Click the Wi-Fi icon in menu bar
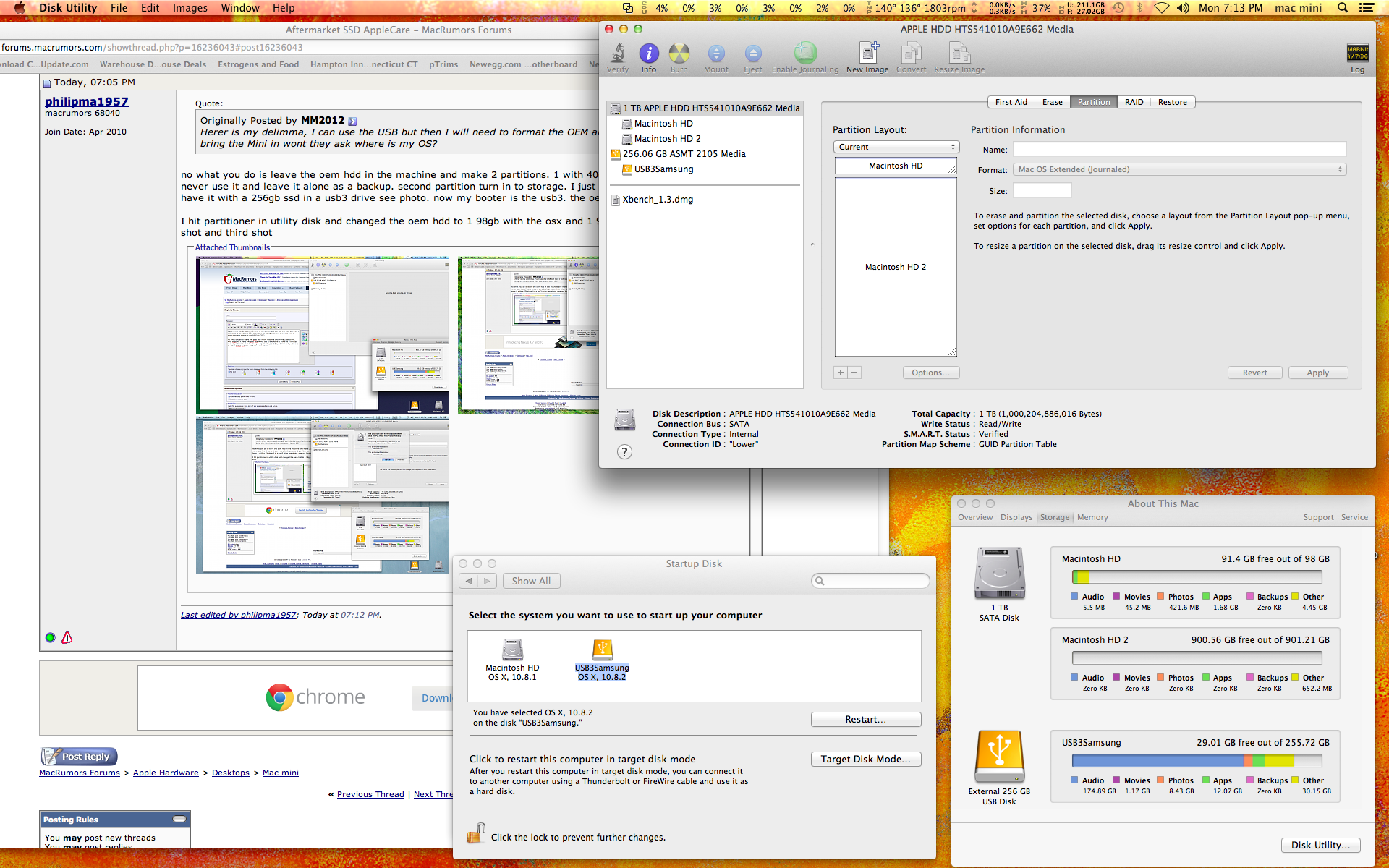This screenshot has height=868, width=1389. coord(1161,8)
